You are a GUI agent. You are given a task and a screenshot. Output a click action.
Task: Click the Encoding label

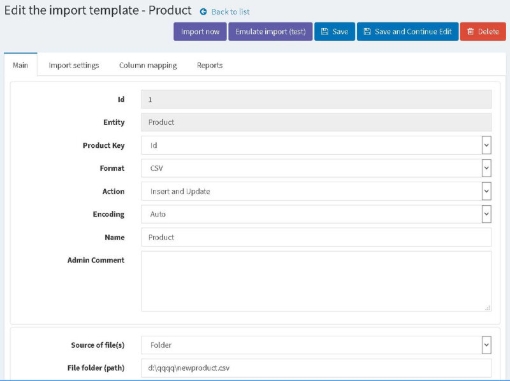[108, 214]
